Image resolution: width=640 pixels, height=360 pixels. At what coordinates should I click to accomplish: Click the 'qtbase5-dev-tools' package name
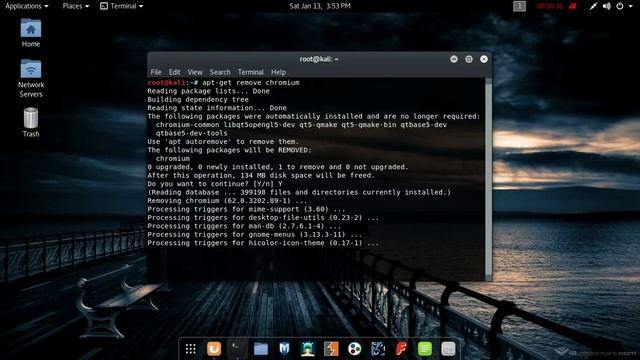[x=191, y=133]
